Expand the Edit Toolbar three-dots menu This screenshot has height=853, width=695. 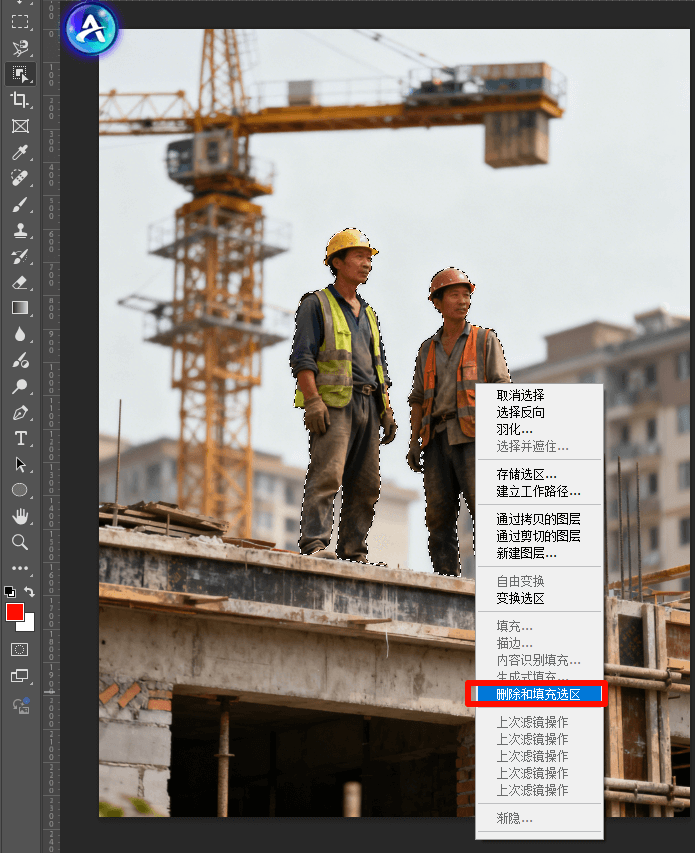click(19, 568)
